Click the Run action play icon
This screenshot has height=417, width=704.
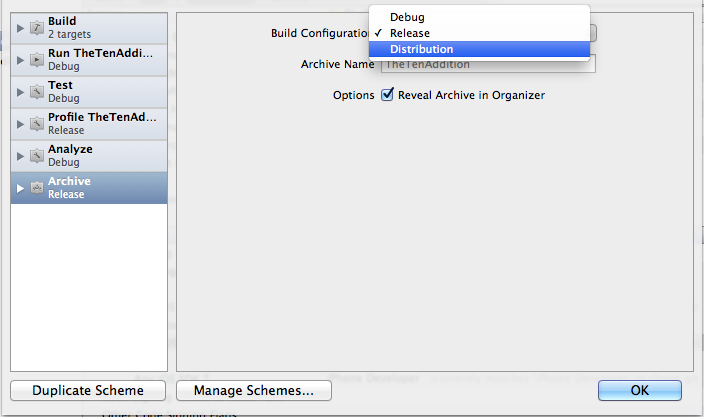coord(37,60)
